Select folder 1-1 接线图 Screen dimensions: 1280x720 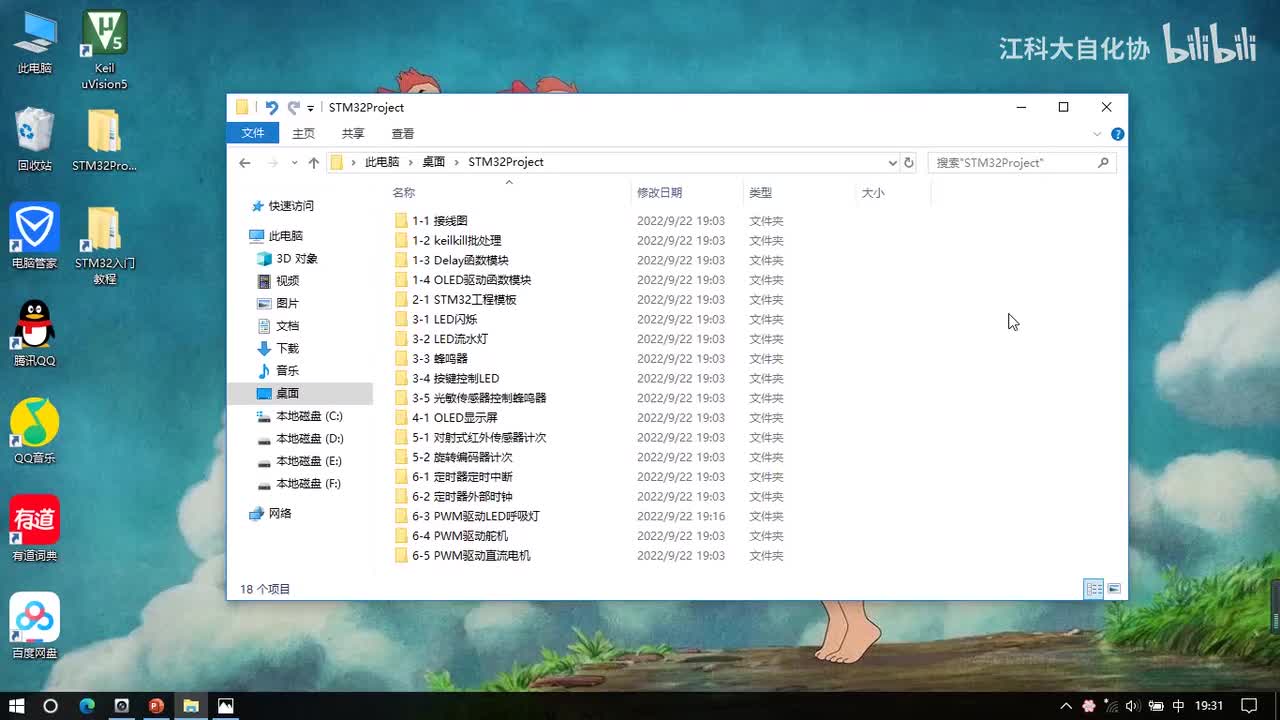(440, 221)
